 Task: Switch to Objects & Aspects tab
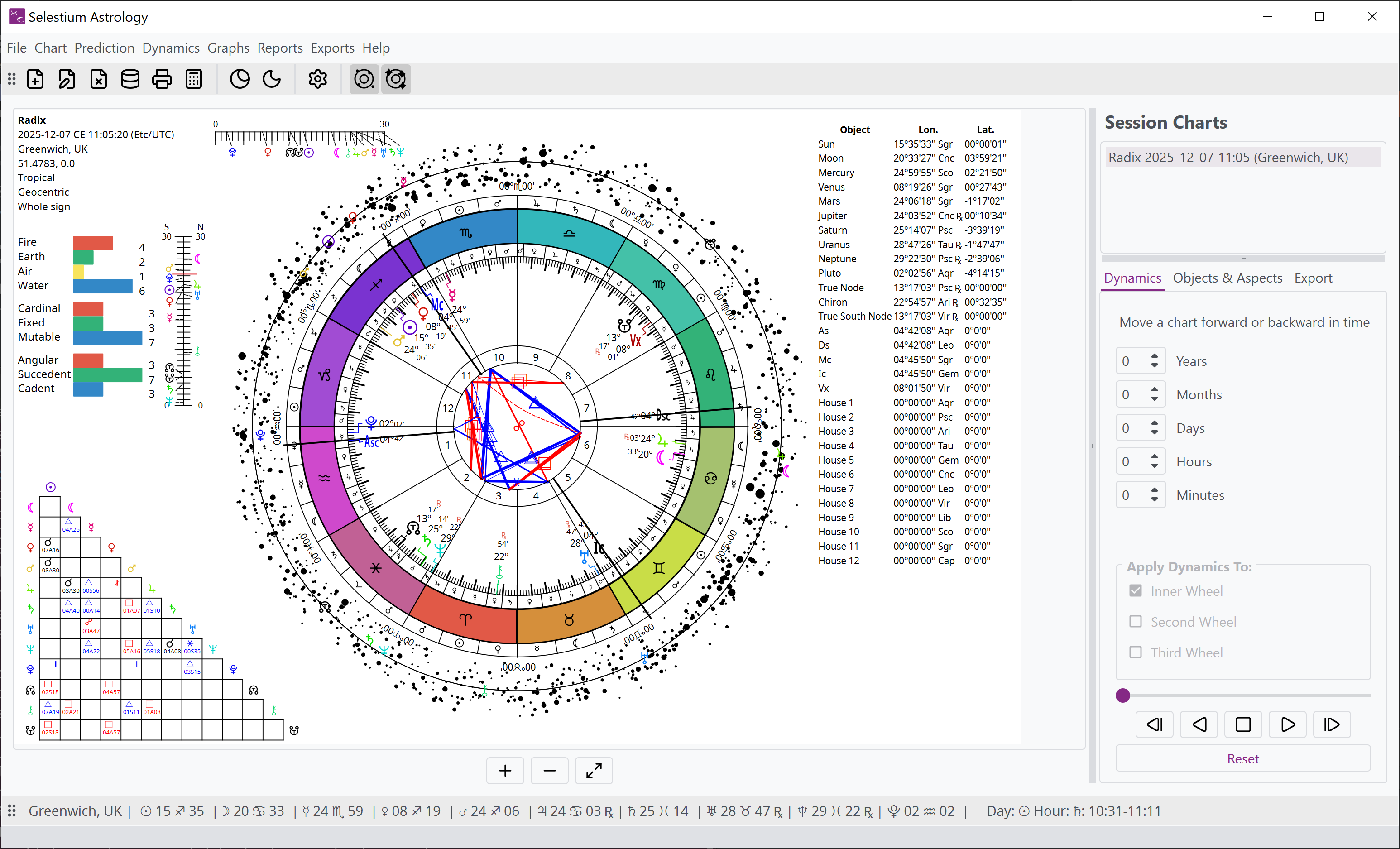click(1227, 278)
